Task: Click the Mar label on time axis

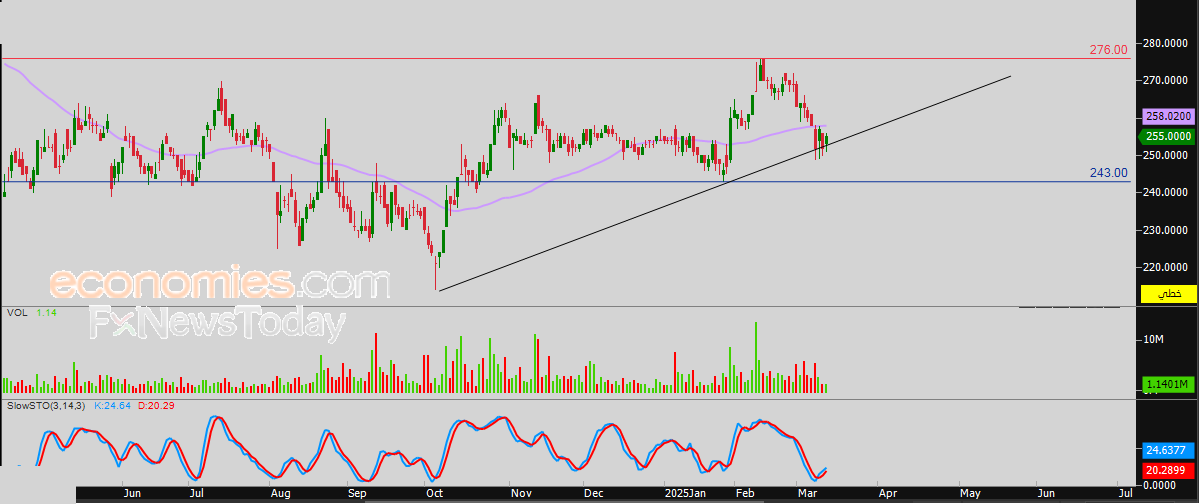Action: pos(809,494)
